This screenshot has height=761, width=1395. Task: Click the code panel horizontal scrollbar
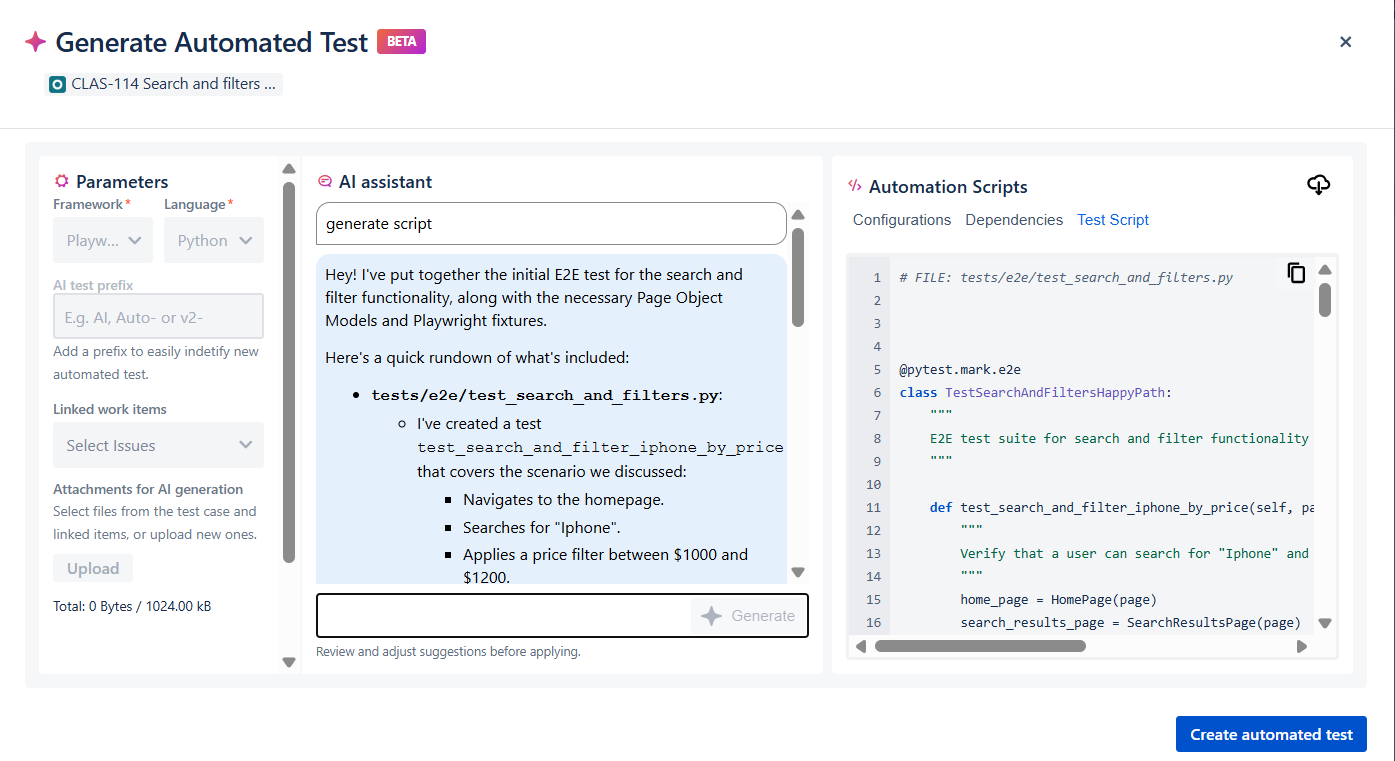(980, 646)
